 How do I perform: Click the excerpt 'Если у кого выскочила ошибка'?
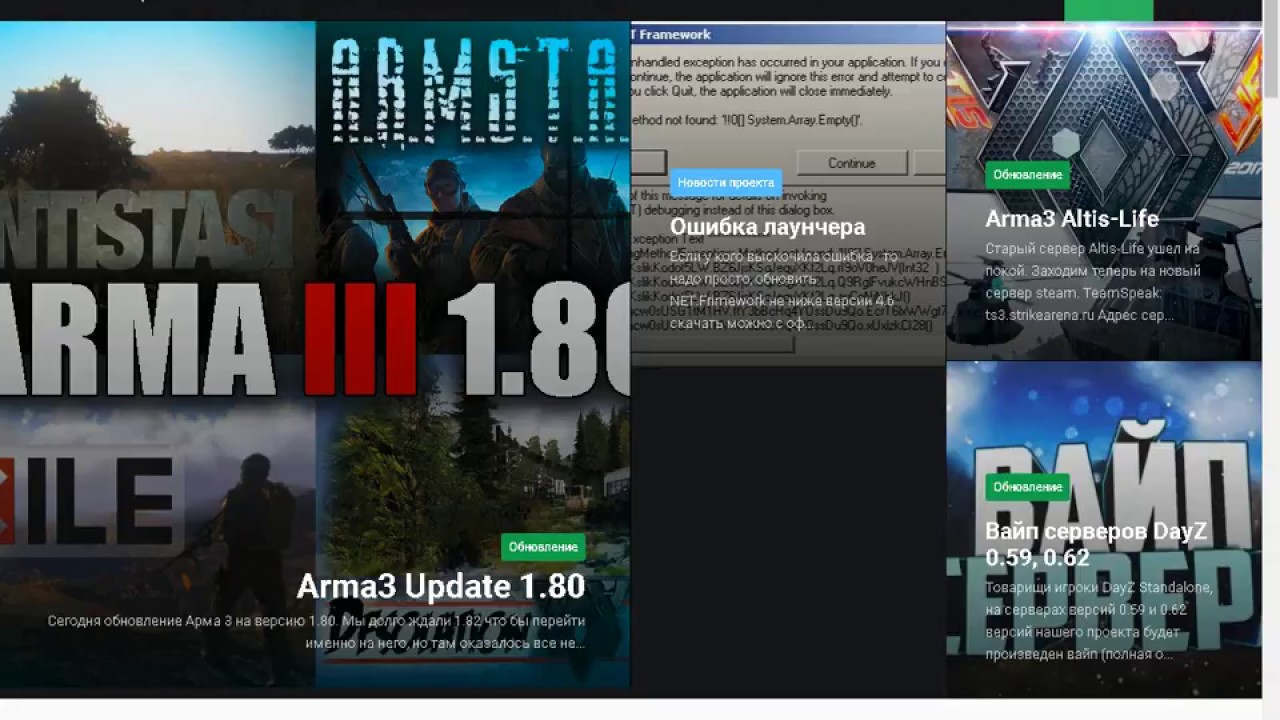[783, 291]
